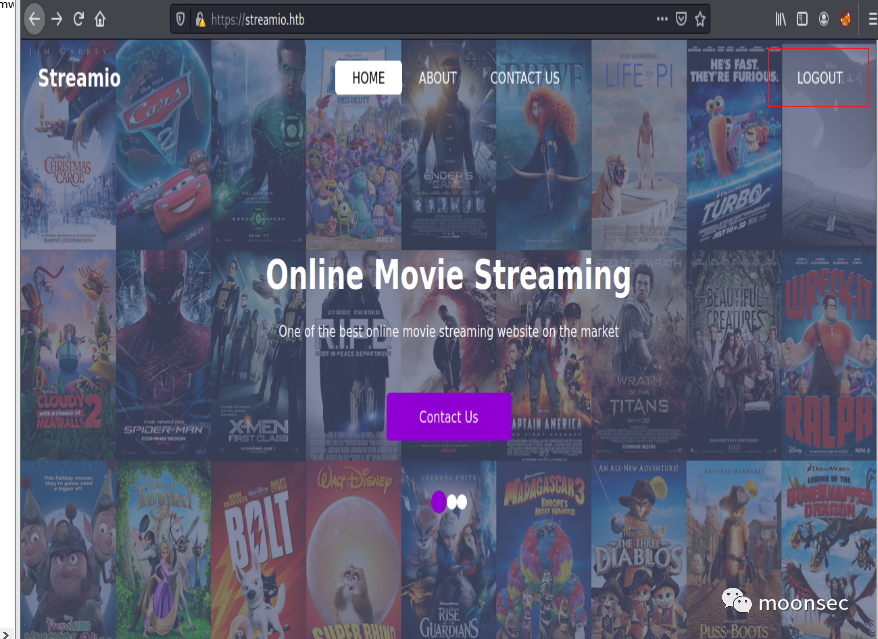Viewport: 878px width, 639px height.
Task: Open the page actions three-dot menu
Action: click(662, 19)
